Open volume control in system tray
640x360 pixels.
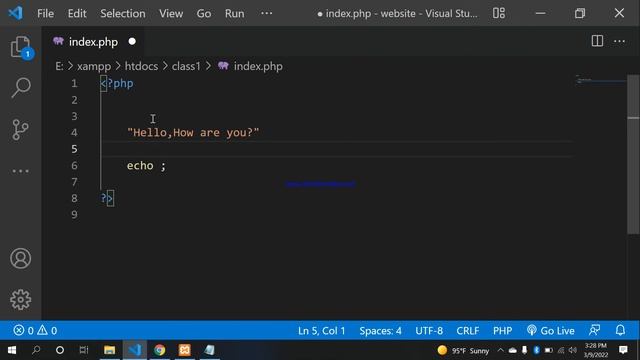[573, 350]
